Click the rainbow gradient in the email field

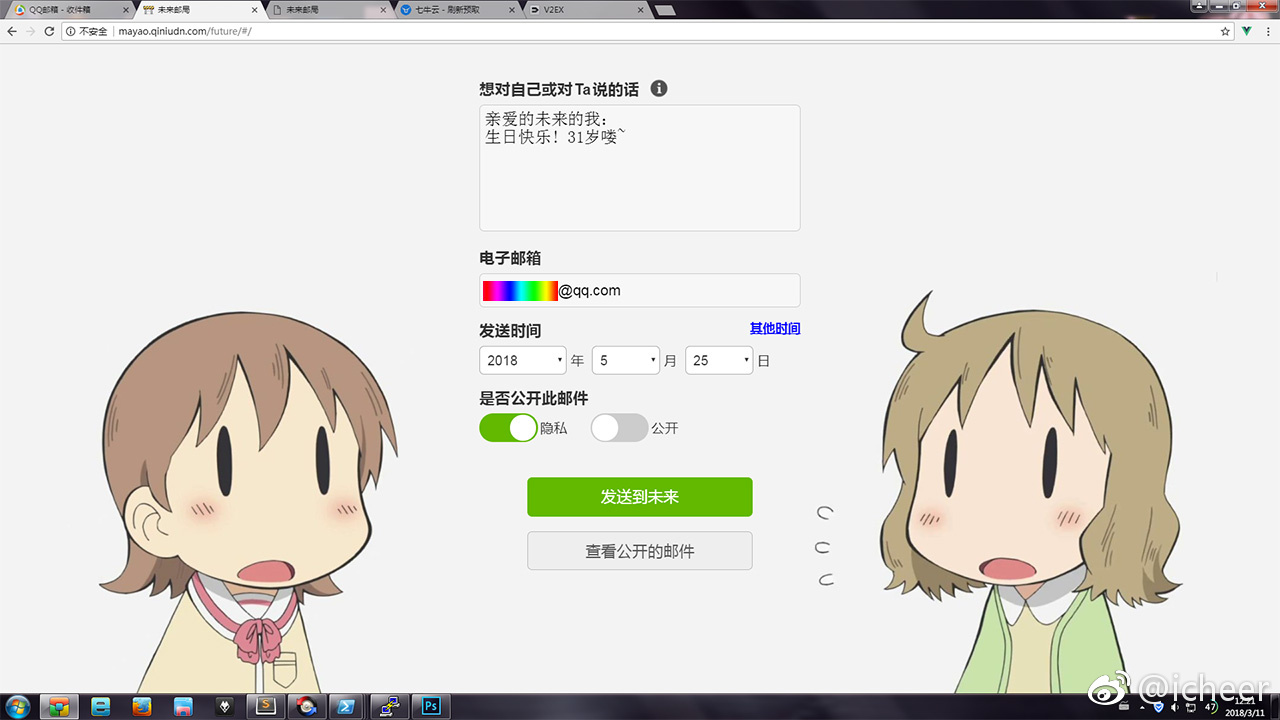point(520,290)
